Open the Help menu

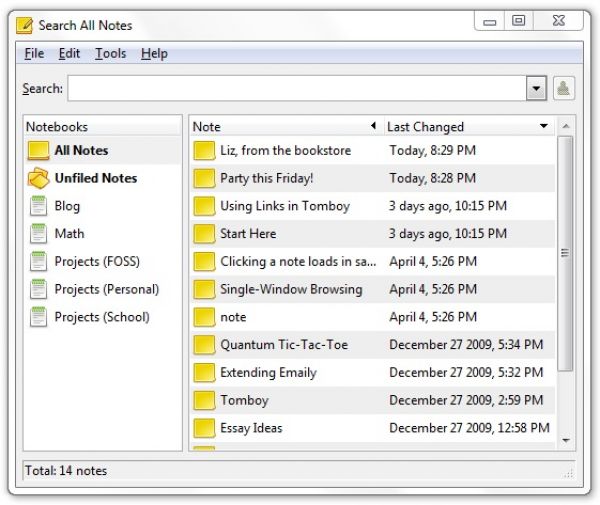(154, 53)
